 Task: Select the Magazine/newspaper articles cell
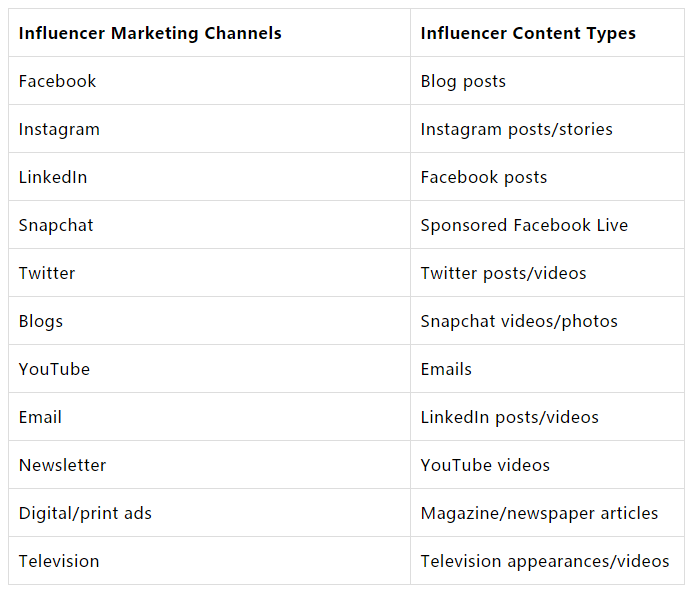click(547, 513)
